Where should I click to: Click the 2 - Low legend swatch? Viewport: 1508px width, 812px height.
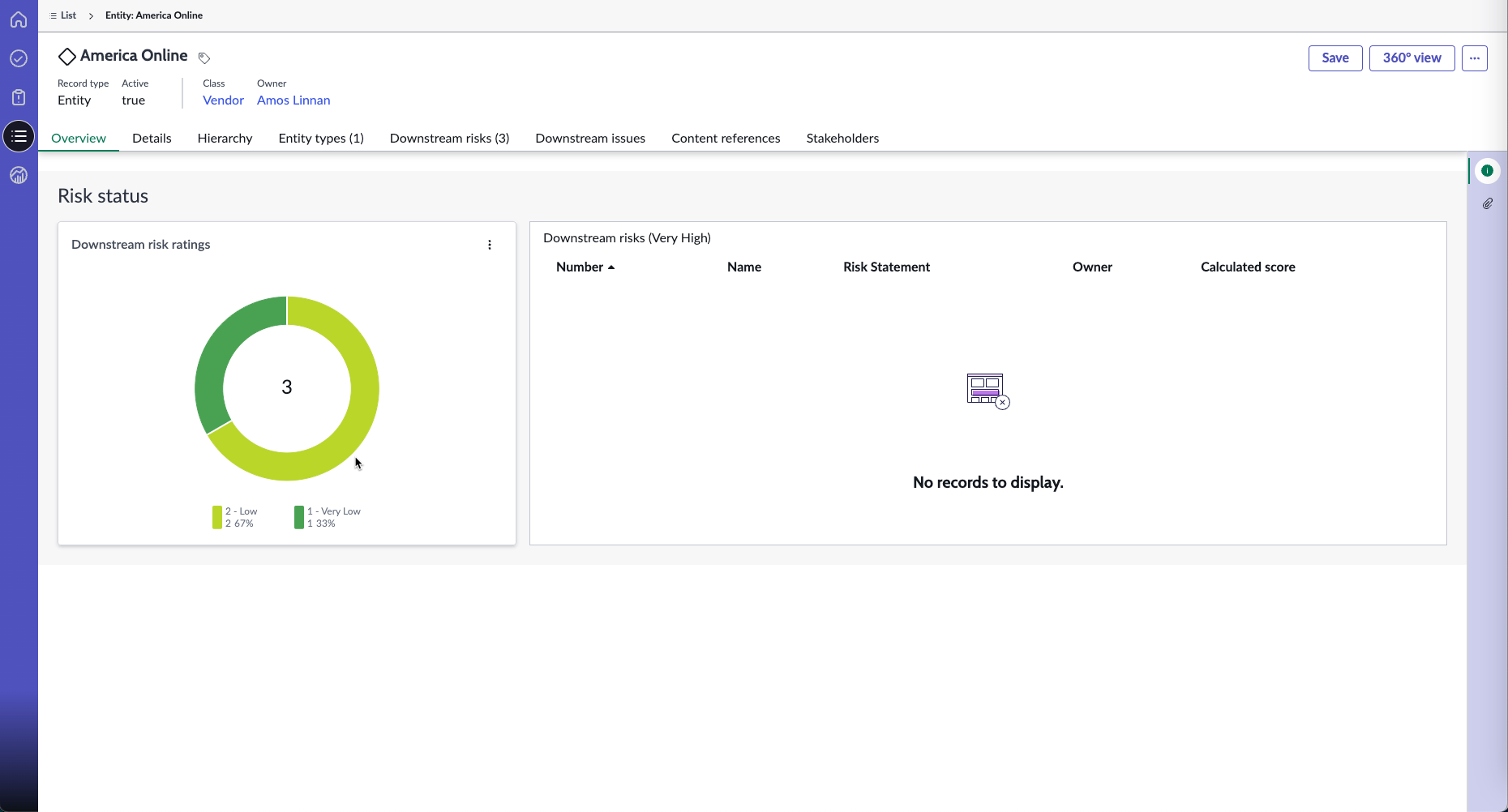(217, 517)
